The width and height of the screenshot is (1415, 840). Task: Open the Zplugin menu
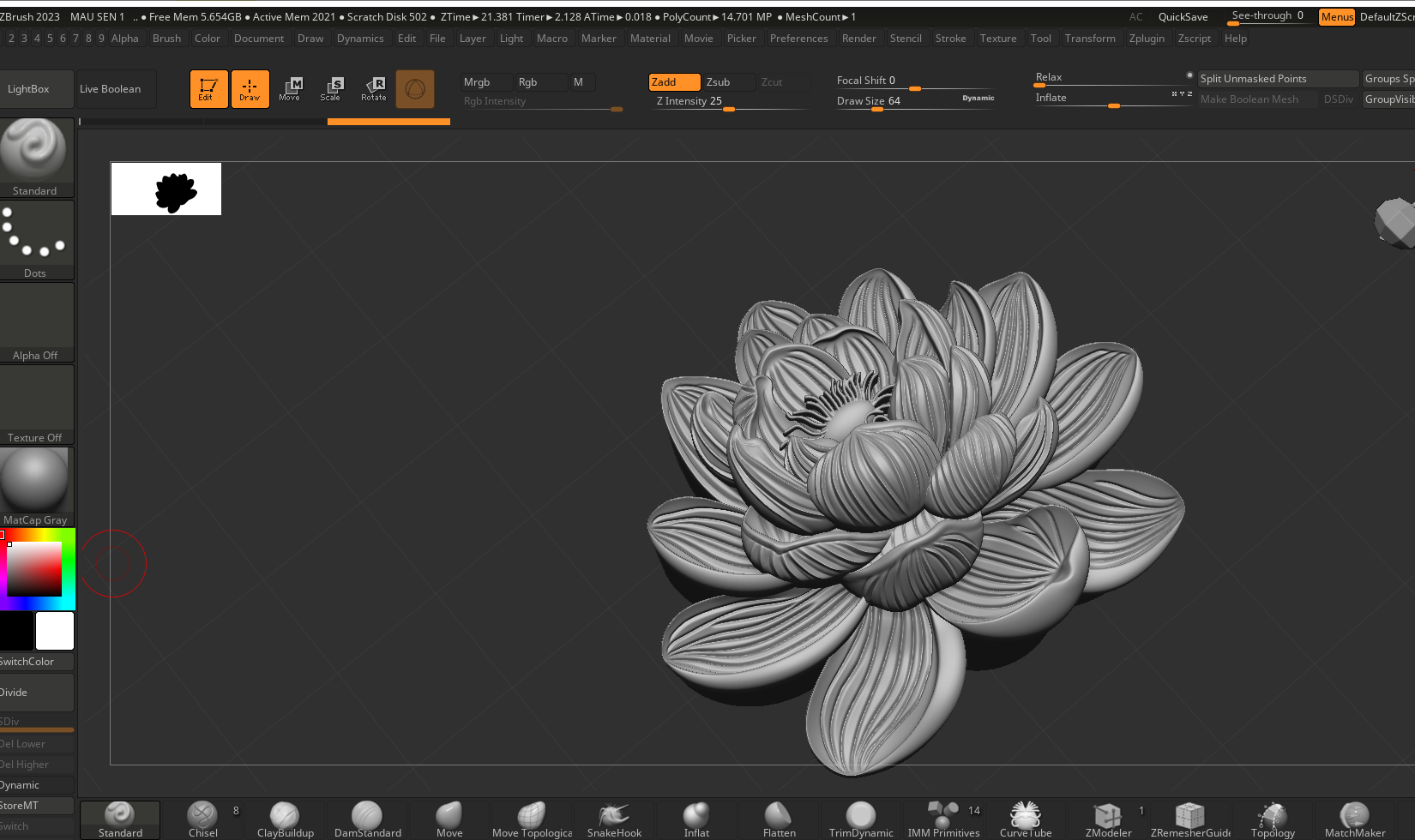coord(1147,39)
